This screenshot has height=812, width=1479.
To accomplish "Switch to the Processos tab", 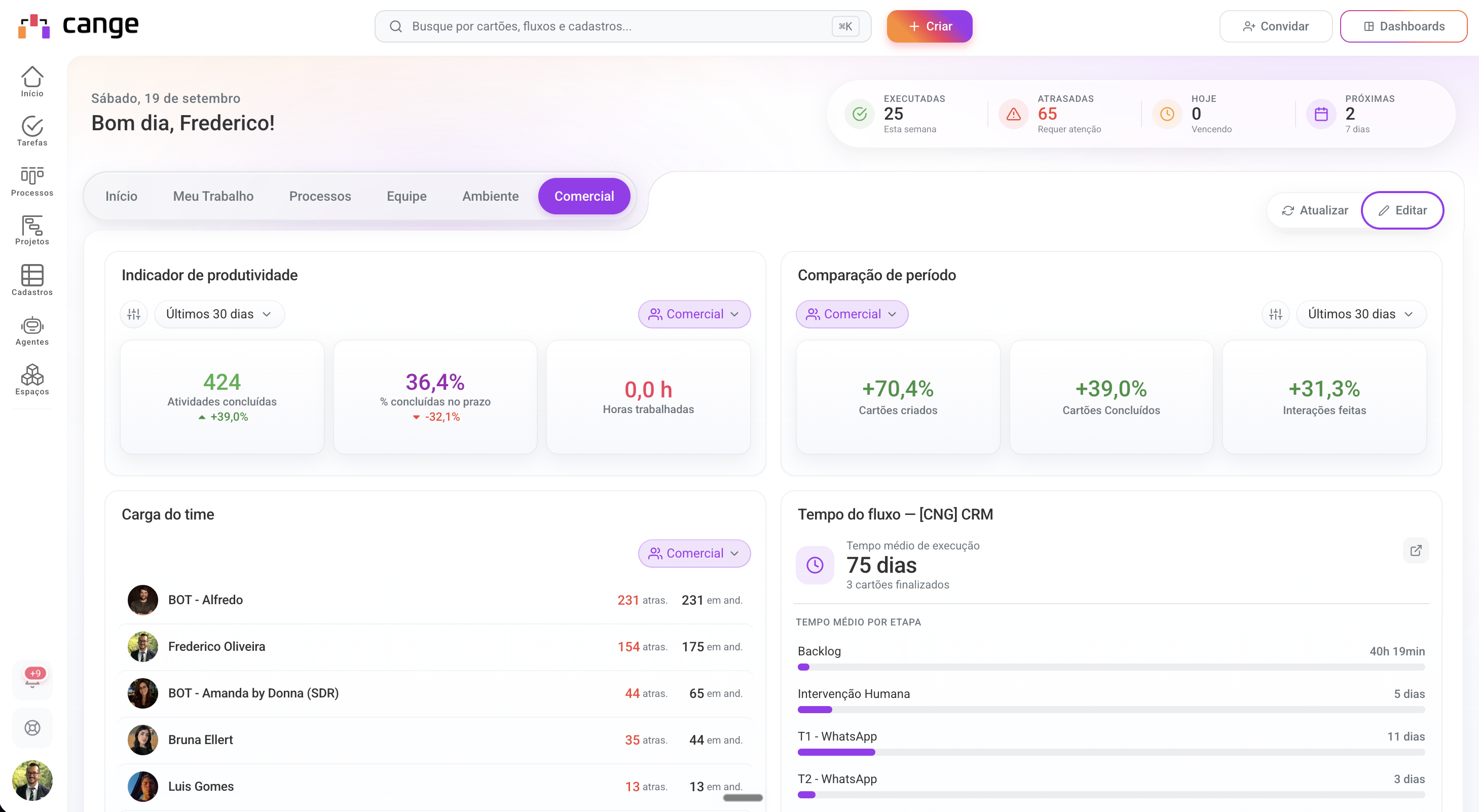I will click(x=320, y=196).
